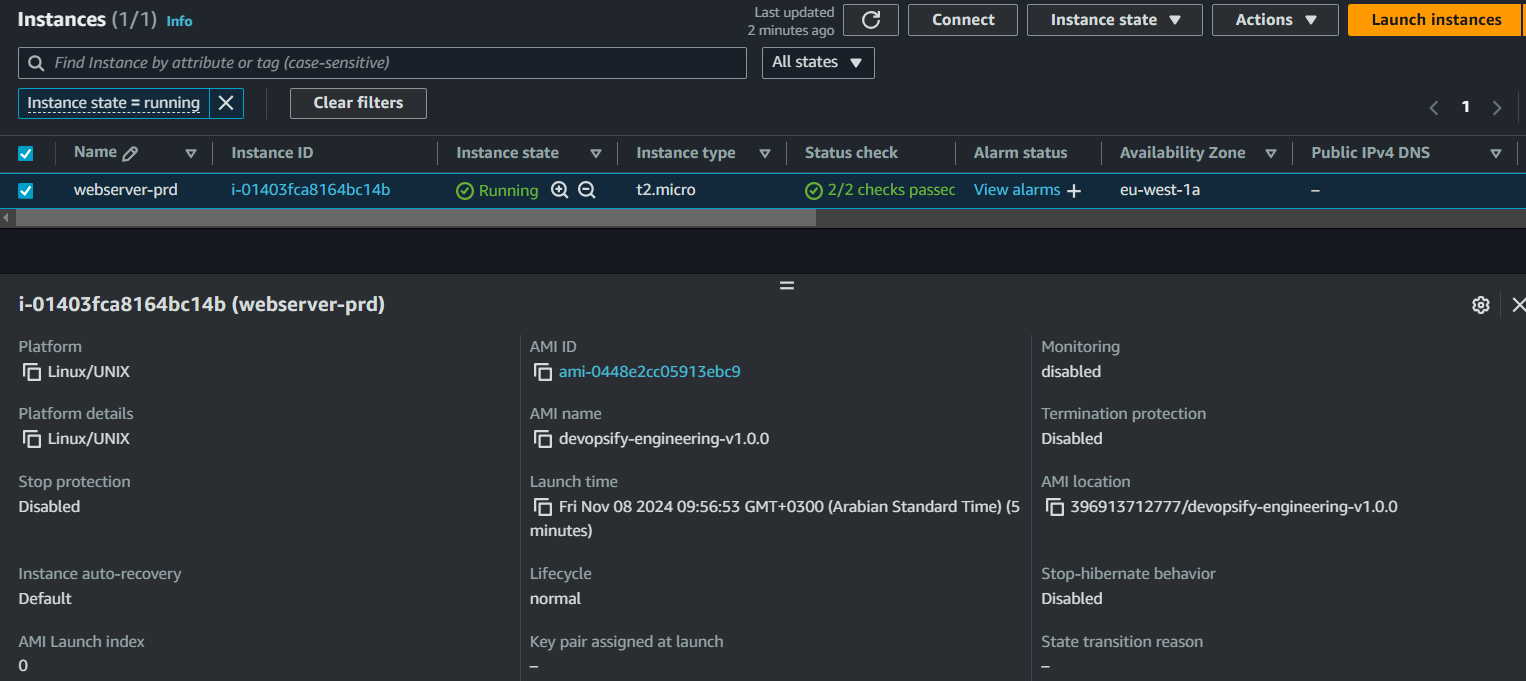Sort by Public IPv4 DNS column arrow
Screen dimensions: 1526x681
1496,154
